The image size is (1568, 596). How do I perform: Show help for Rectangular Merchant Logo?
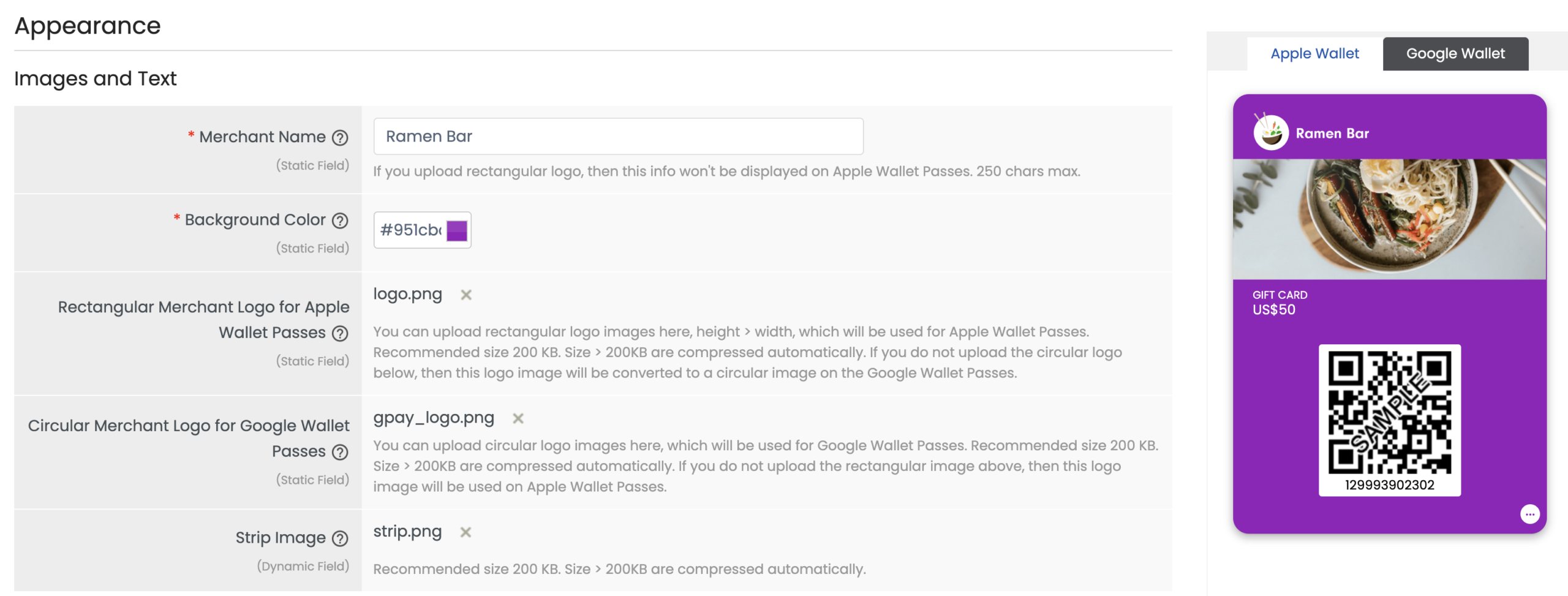(x=340, y=334)
